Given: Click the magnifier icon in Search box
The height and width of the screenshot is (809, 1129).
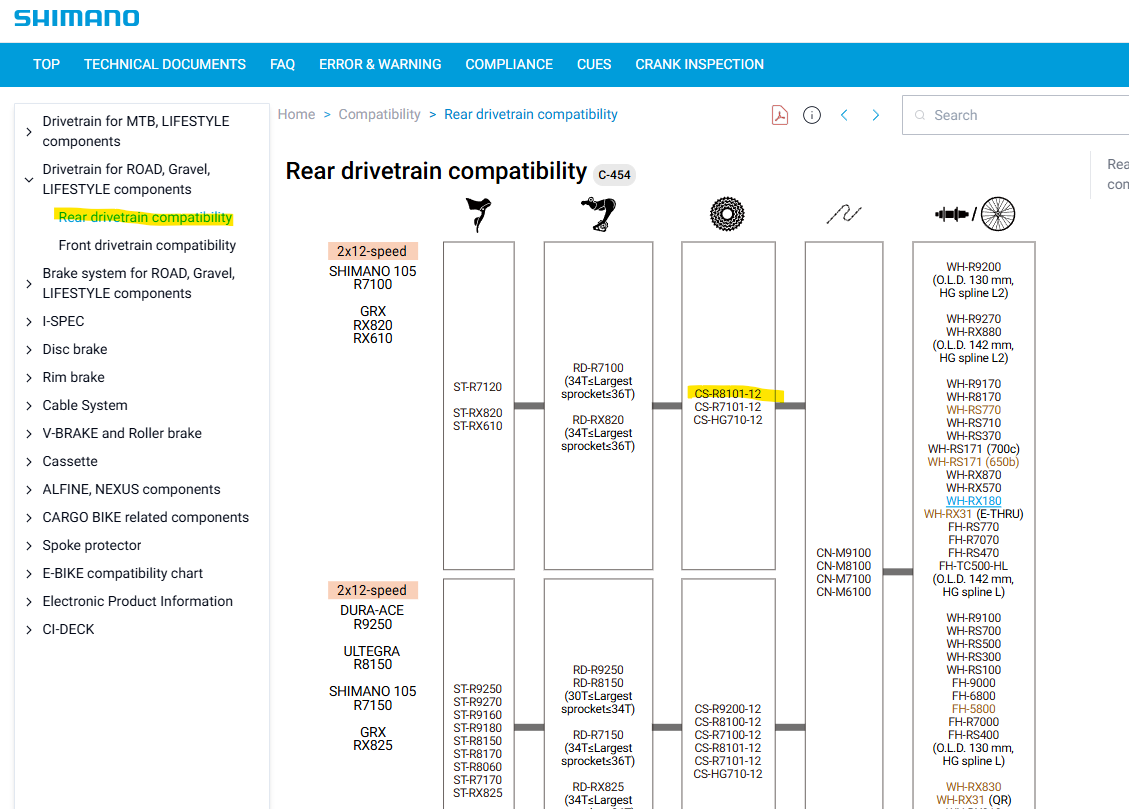Looking at the screenshot, I should click(919, 115).
